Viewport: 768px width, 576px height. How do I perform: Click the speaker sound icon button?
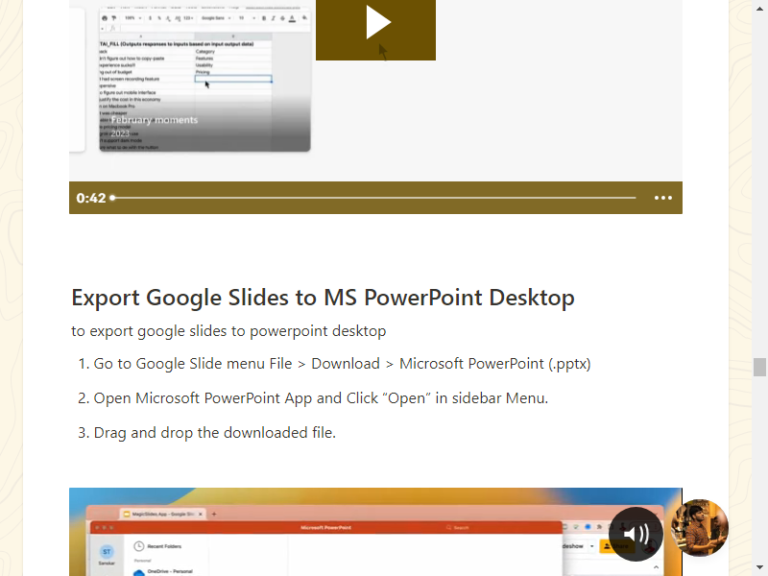click(636, 534)
